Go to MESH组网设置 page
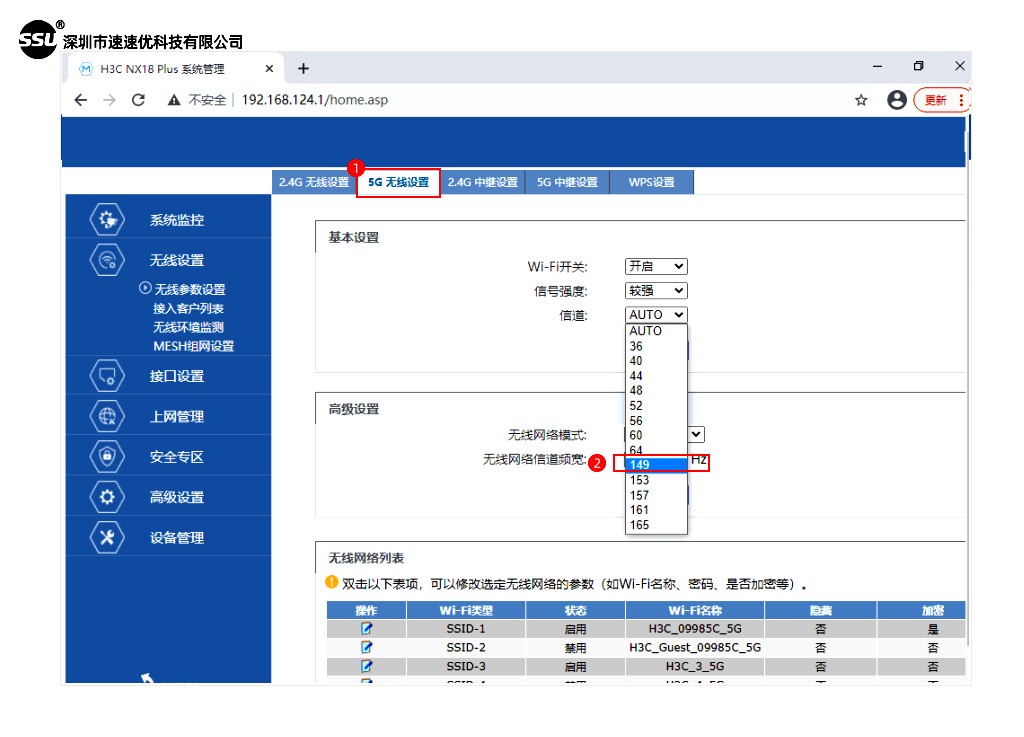Screen dimensions: 1024x737 click(x=193, y=346)
